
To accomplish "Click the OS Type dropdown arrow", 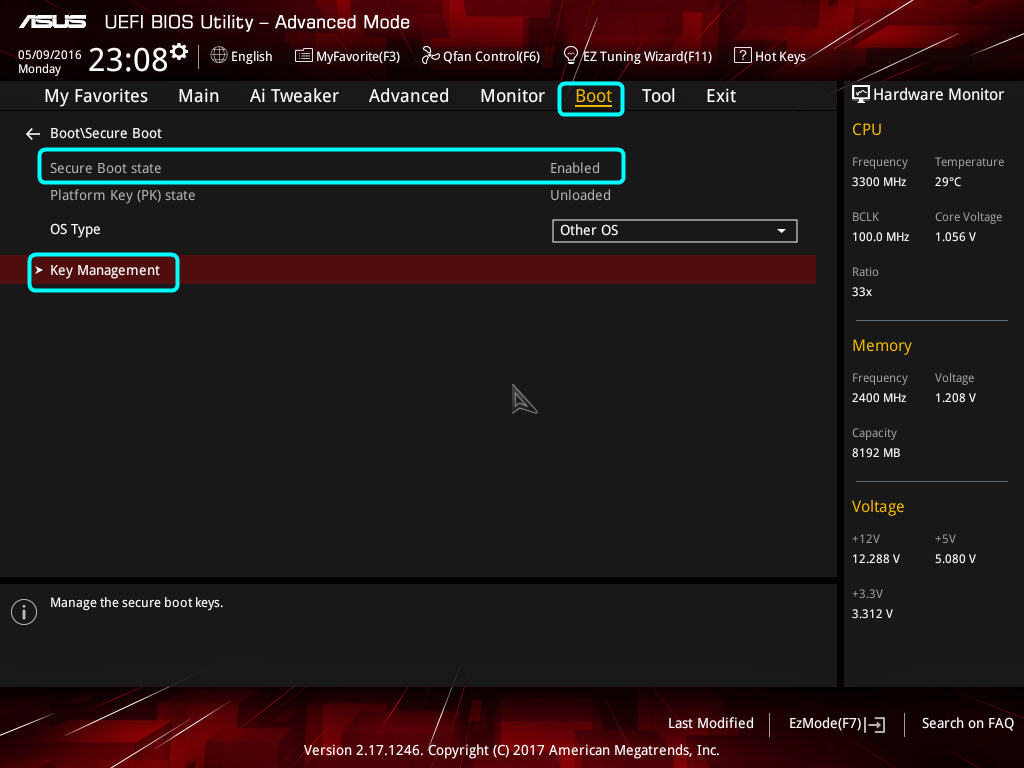I will 781,231.
